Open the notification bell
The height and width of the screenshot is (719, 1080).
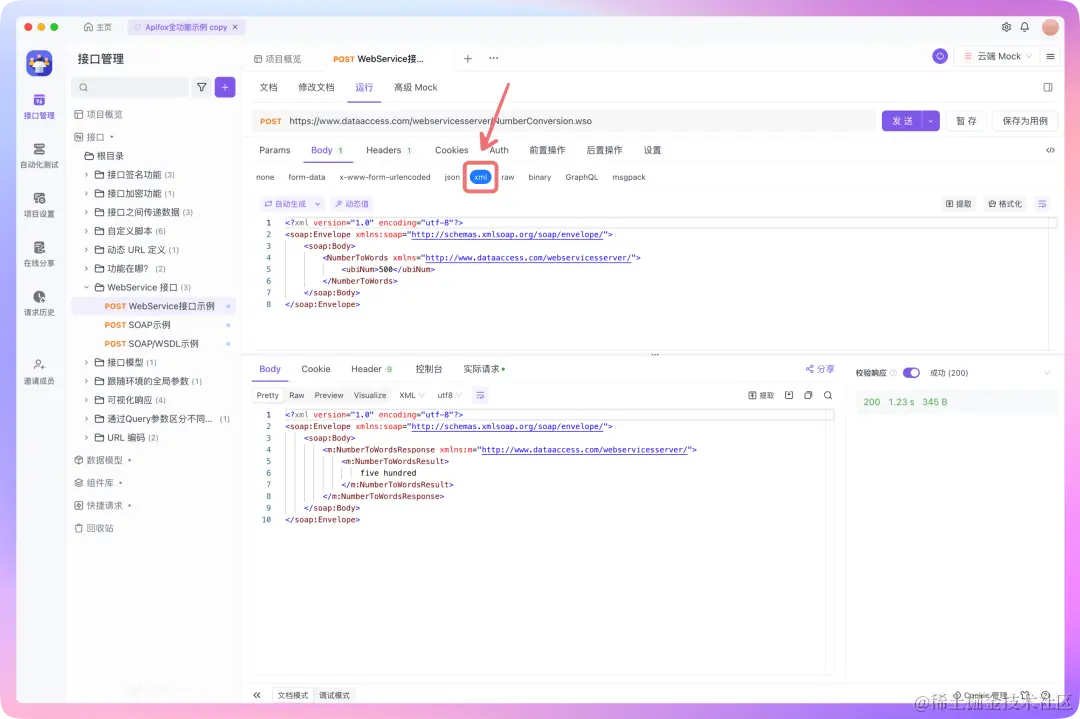(1025, 27)
